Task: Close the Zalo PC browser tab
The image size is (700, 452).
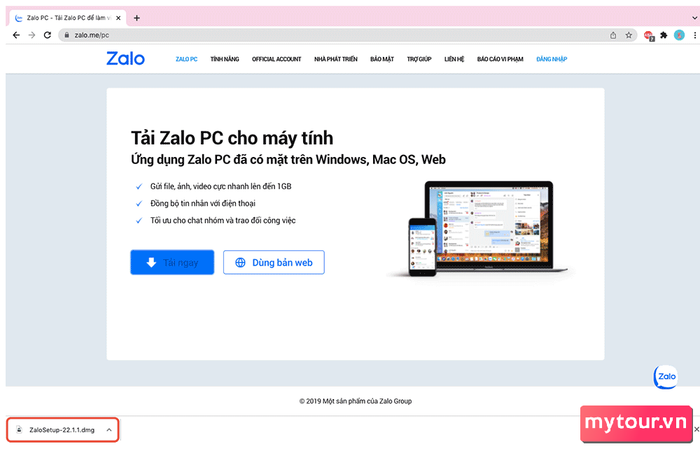Action: (118, 18)
